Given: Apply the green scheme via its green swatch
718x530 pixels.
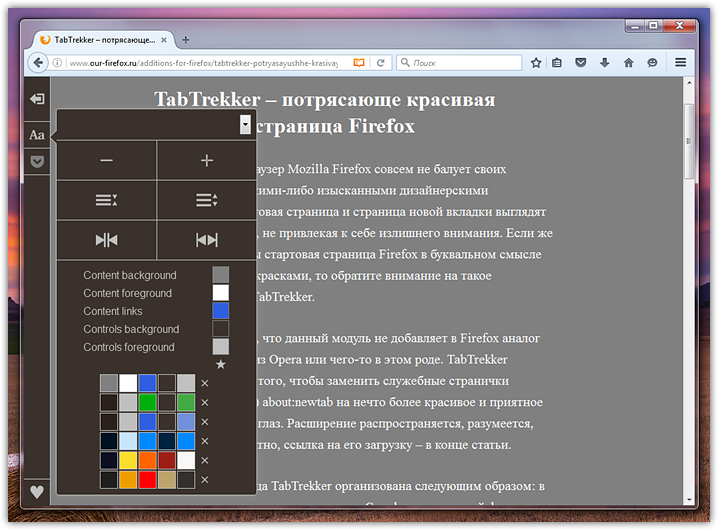Looking at the screenshot, I should [x=147, y=402].
